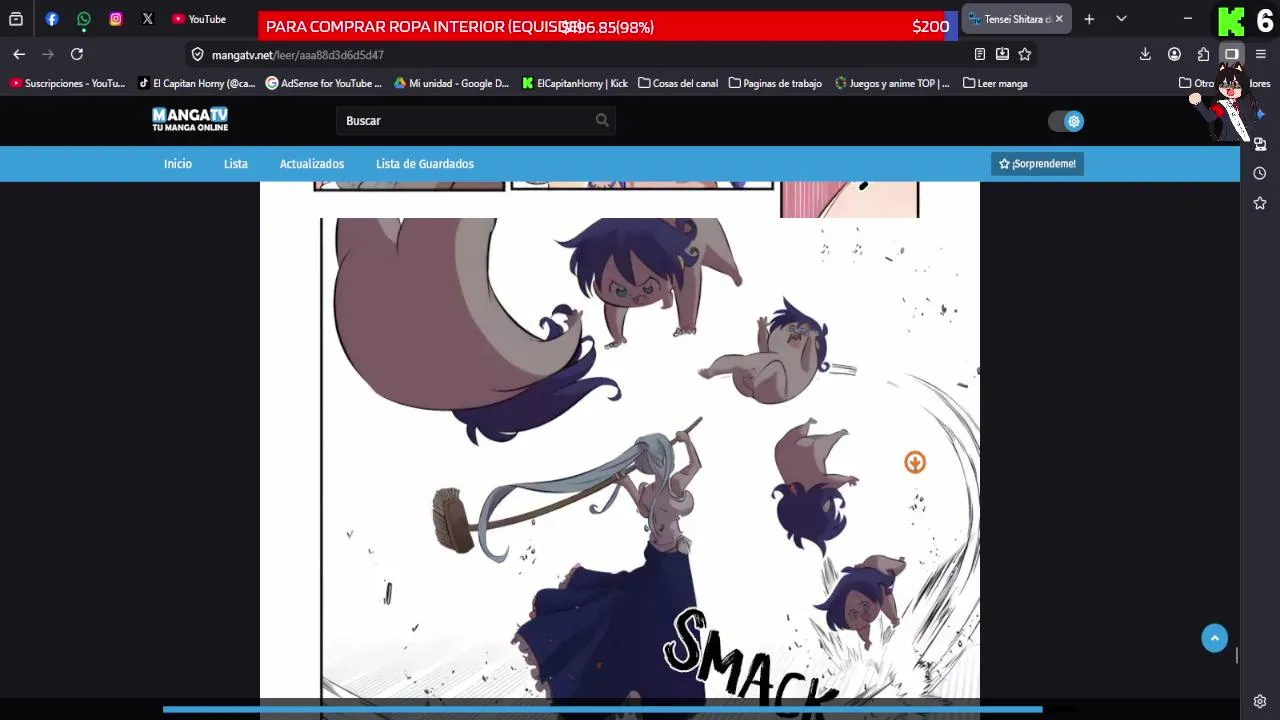Toggle reader view icon in address bar

[980, 55]
